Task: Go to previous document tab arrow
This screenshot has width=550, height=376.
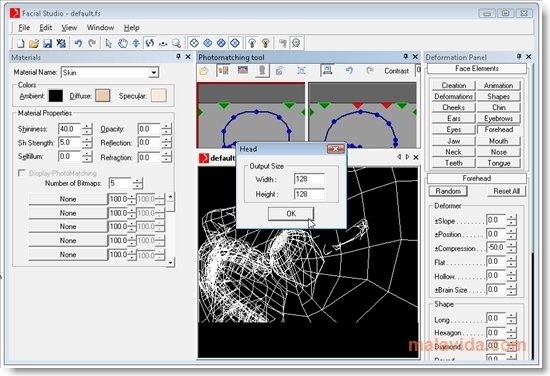Action: 399,157
